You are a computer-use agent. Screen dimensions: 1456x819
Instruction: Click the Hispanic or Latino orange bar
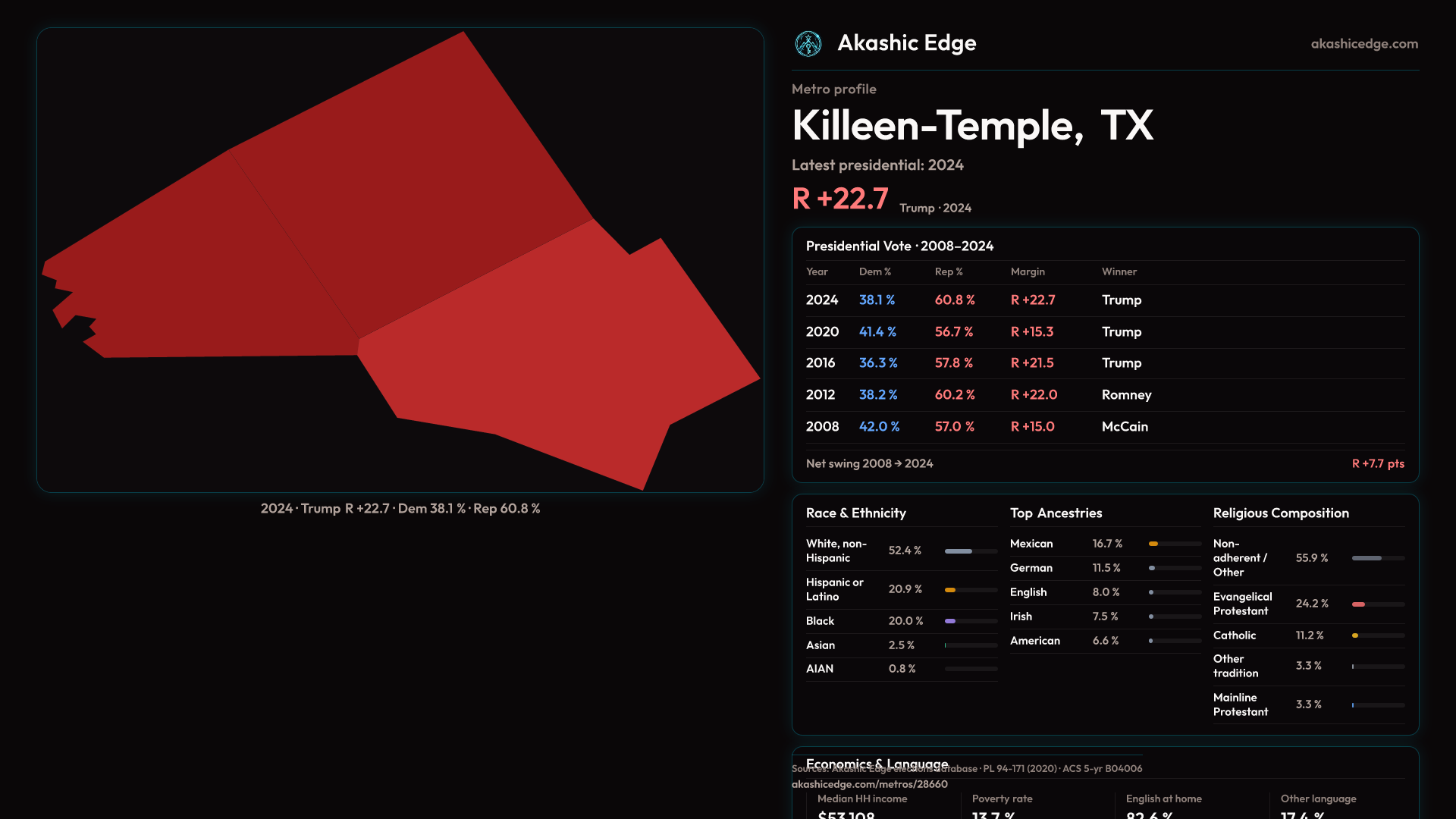(x=950, y=590)
